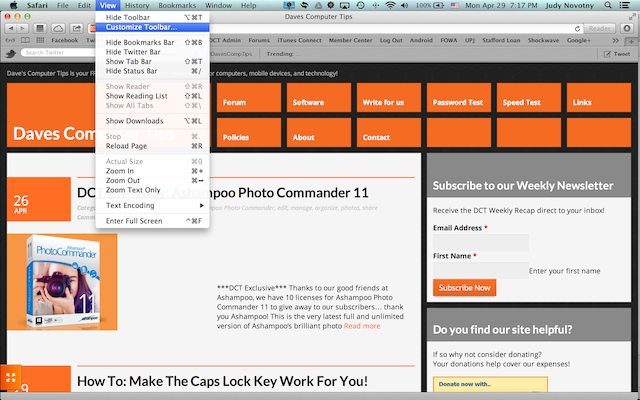Choose Zoom In

[x=153, y=171]
